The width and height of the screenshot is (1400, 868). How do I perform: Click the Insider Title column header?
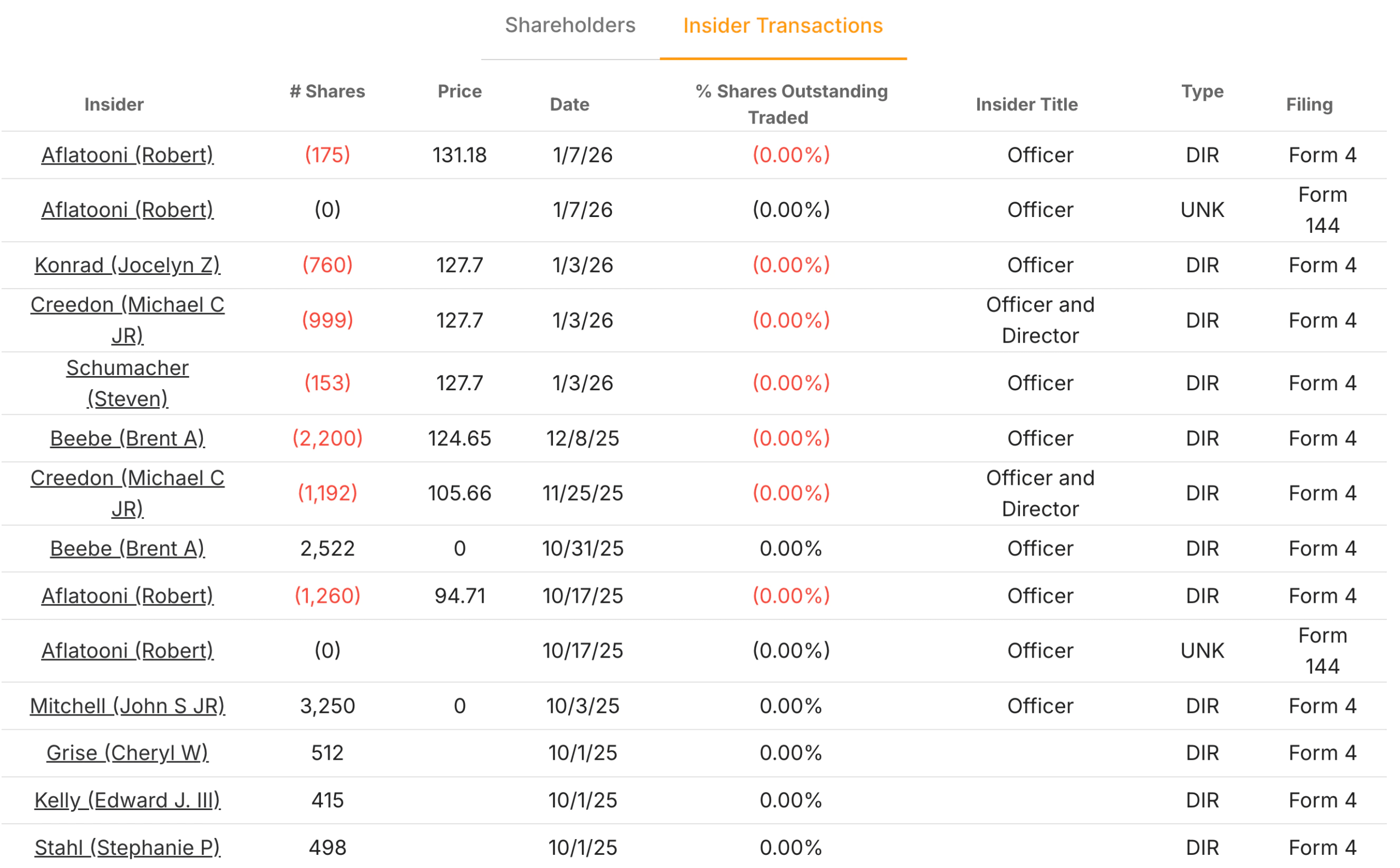[1026, 104]
